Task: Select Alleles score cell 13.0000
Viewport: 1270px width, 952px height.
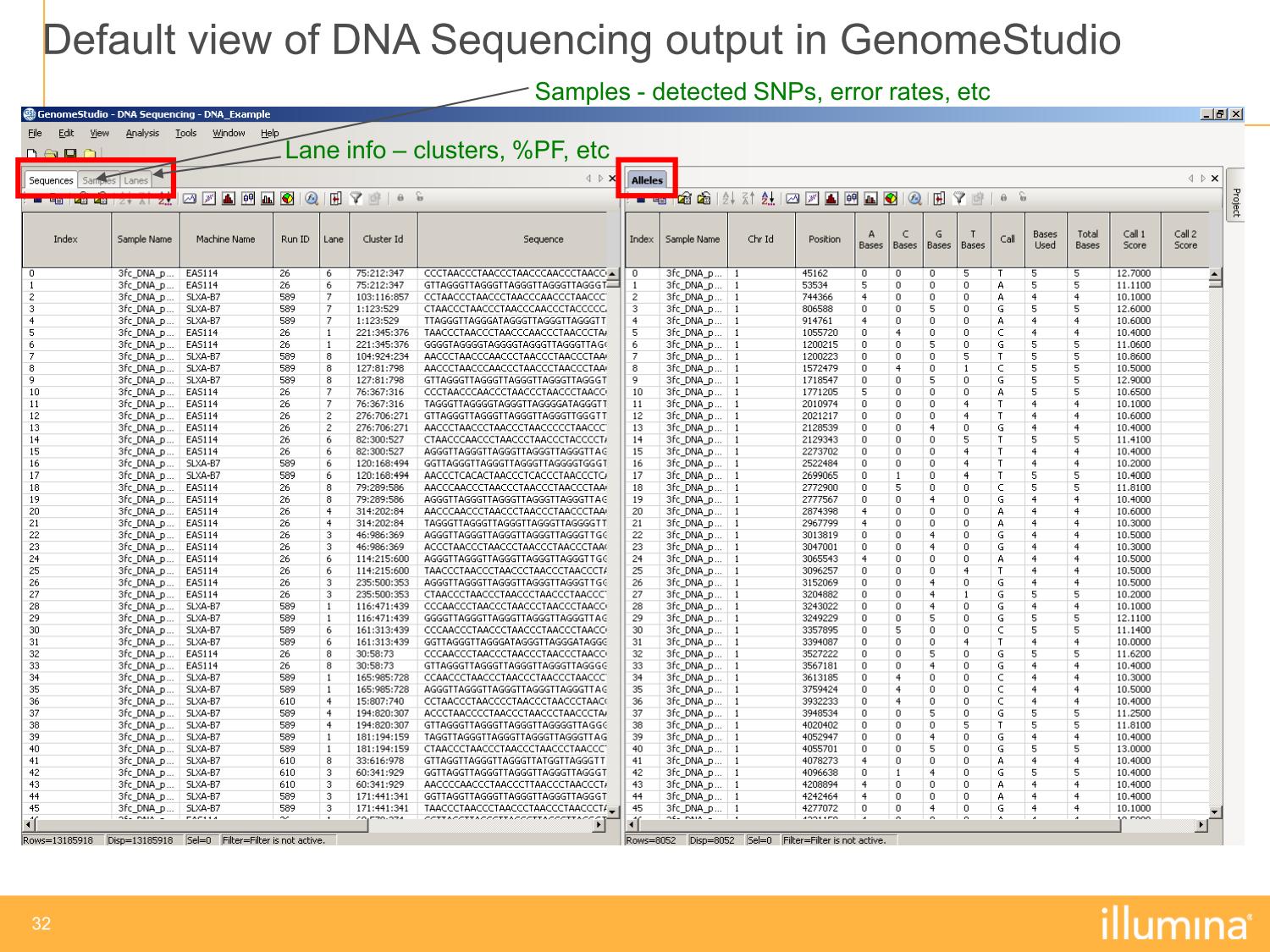Action: (1134, 749)
